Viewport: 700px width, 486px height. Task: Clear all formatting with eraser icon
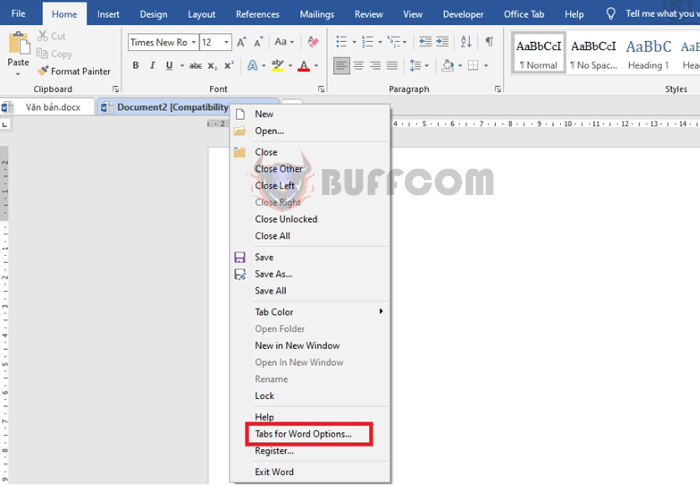coord(313,42)
